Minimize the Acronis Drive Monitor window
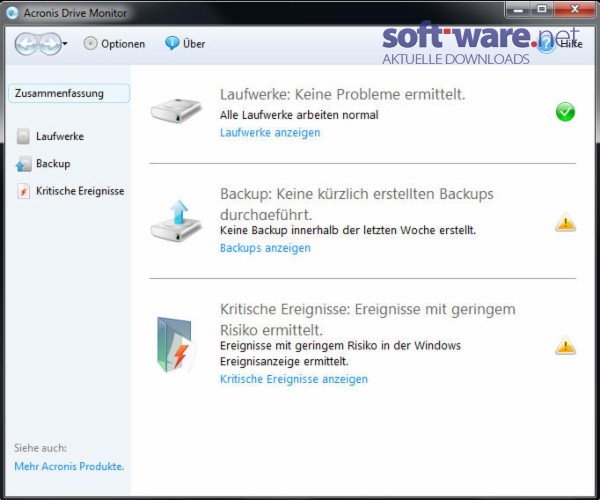Image resolution: width=600 pixels, height=500 pixels. click(518, 9)
